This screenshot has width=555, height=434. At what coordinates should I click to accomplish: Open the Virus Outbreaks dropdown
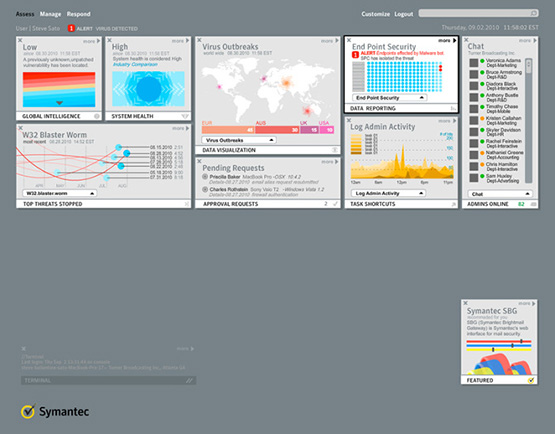point(239,140)
